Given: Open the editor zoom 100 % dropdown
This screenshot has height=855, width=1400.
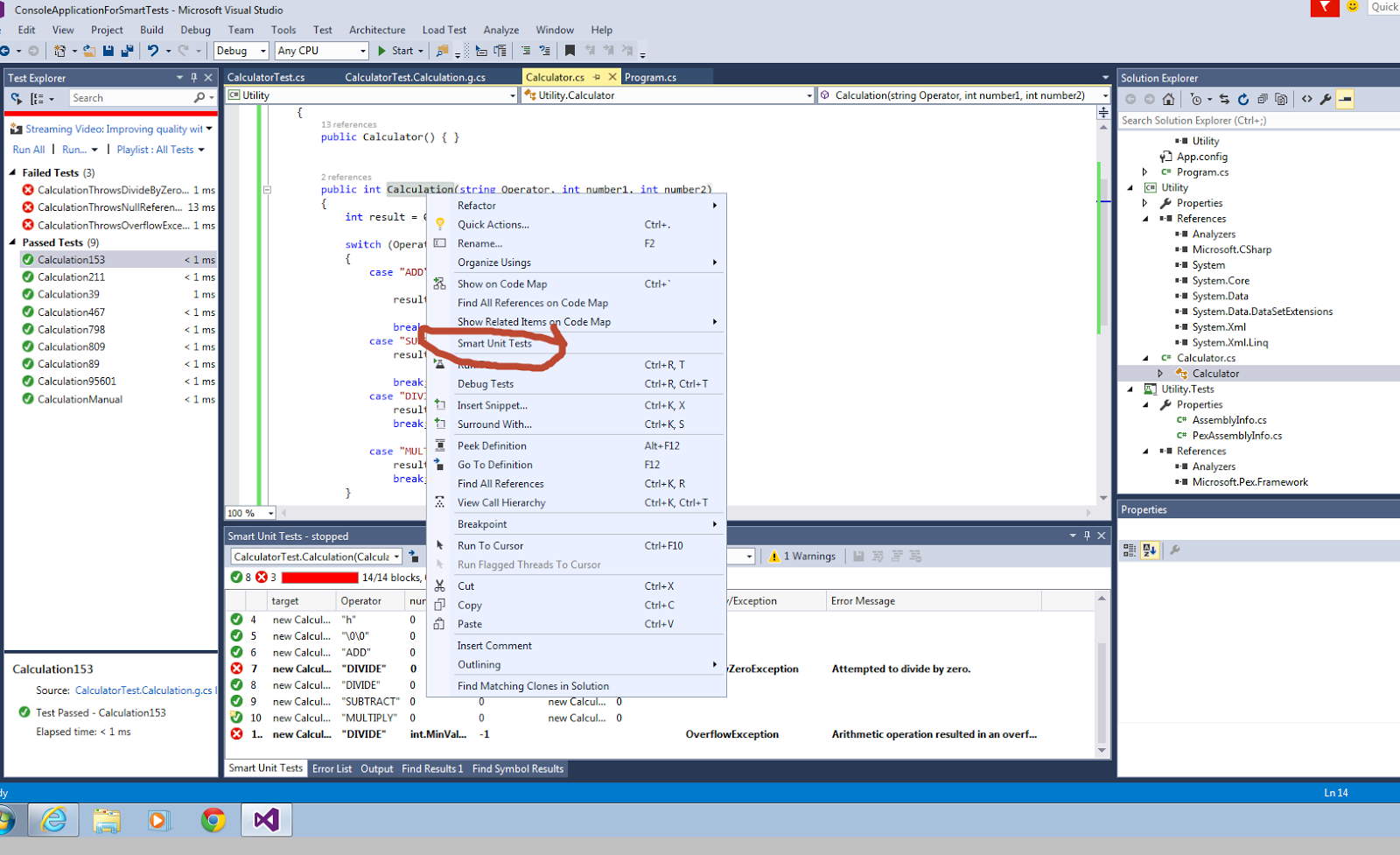Looking at the screenshot, I should click(x=271, y=513).
